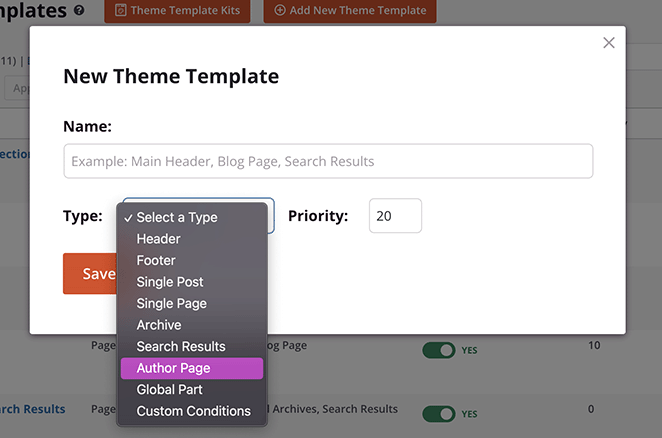Click the template Name input field

[x=328, y=161]
